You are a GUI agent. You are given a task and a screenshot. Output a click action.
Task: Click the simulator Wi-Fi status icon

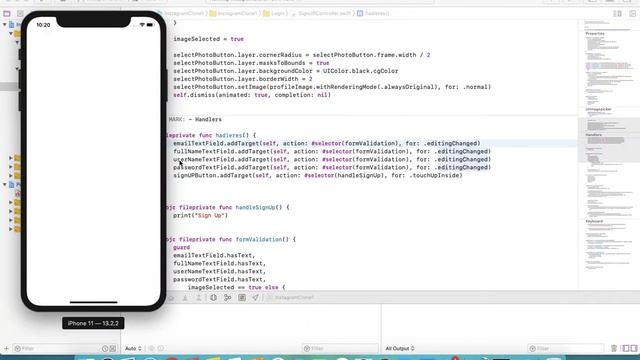[142, 25]
